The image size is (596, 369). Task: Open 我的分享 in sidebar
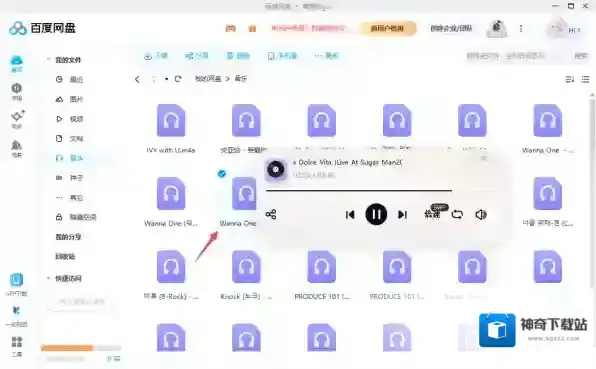pos(68,237)
